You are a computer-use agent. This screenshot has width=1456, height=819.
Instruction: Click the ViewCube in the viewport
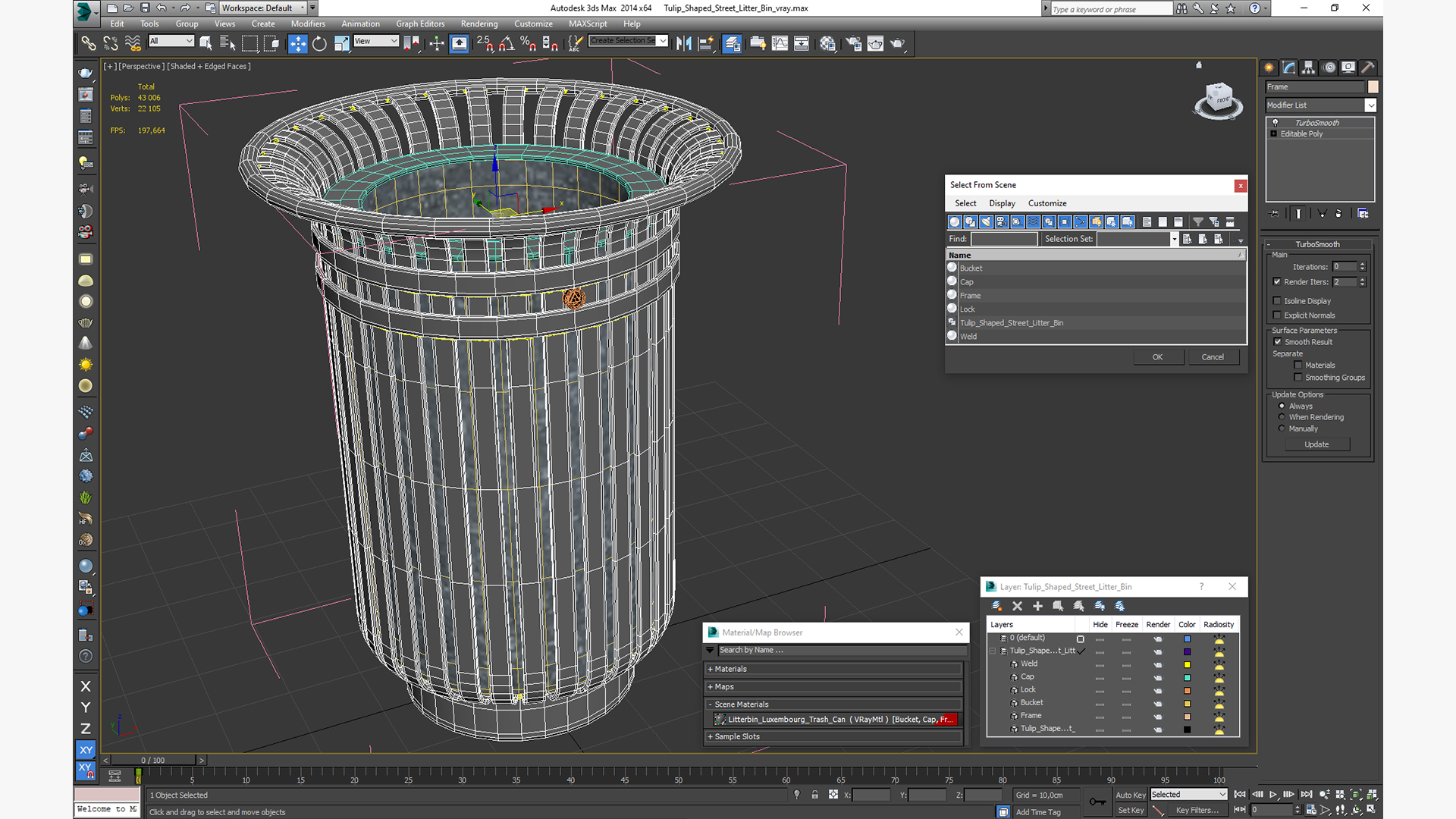(1219, 99)
